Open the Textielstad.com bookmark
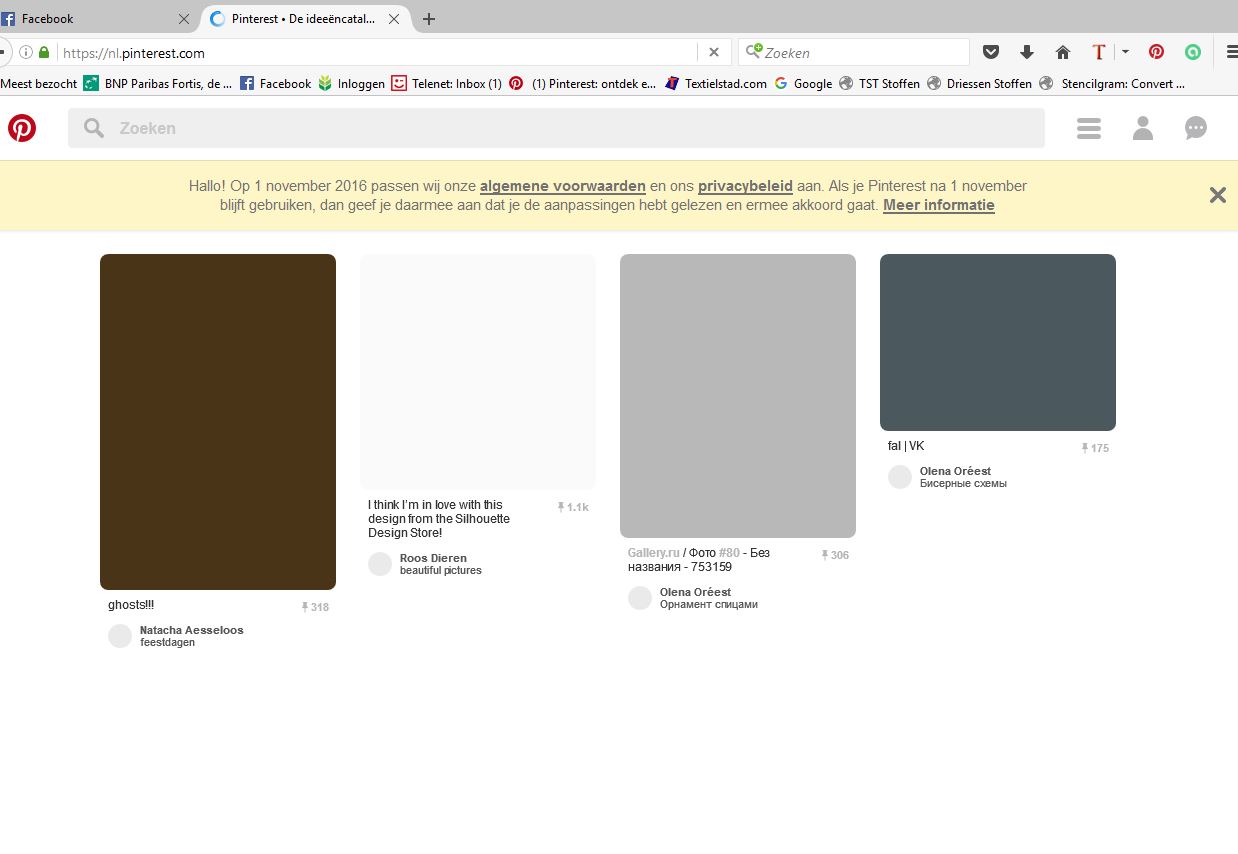The width and height of the screenshot is (1238, 854). [716, 84]
